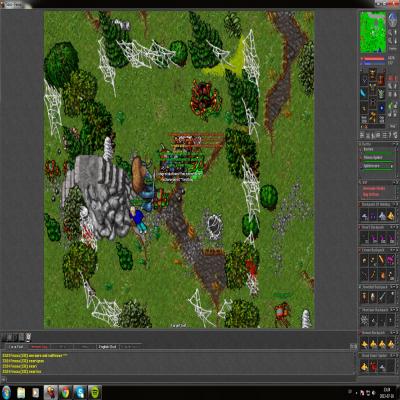
Task: Click the white highlighted icon above chat tabs
Action: click(x=28, y=337)
